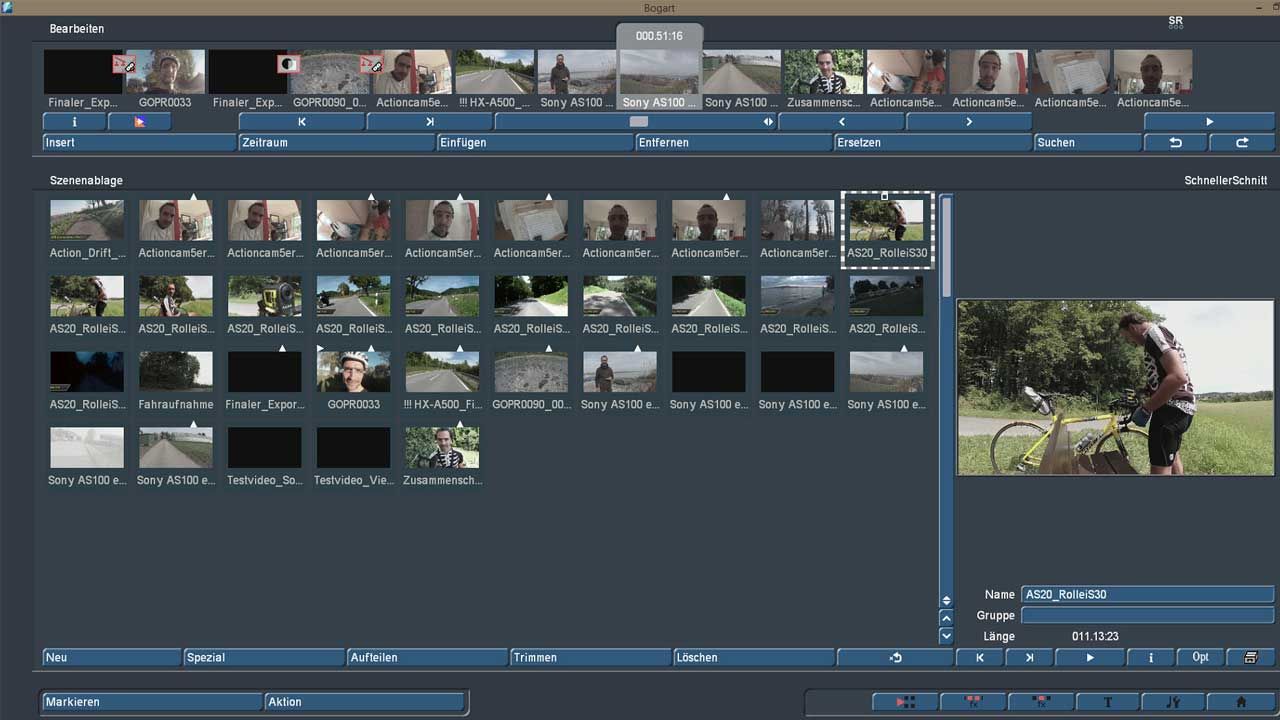Viewport: 1280px width, 720px height.
Task: Open storyboard scene info button
Action: click(74, 122)
